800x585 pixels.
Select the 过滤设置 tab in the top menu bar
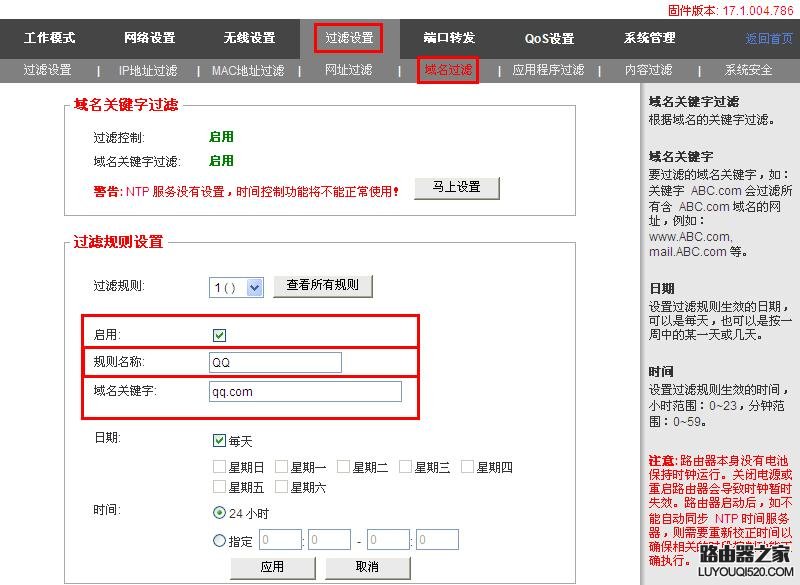point(349,38)
